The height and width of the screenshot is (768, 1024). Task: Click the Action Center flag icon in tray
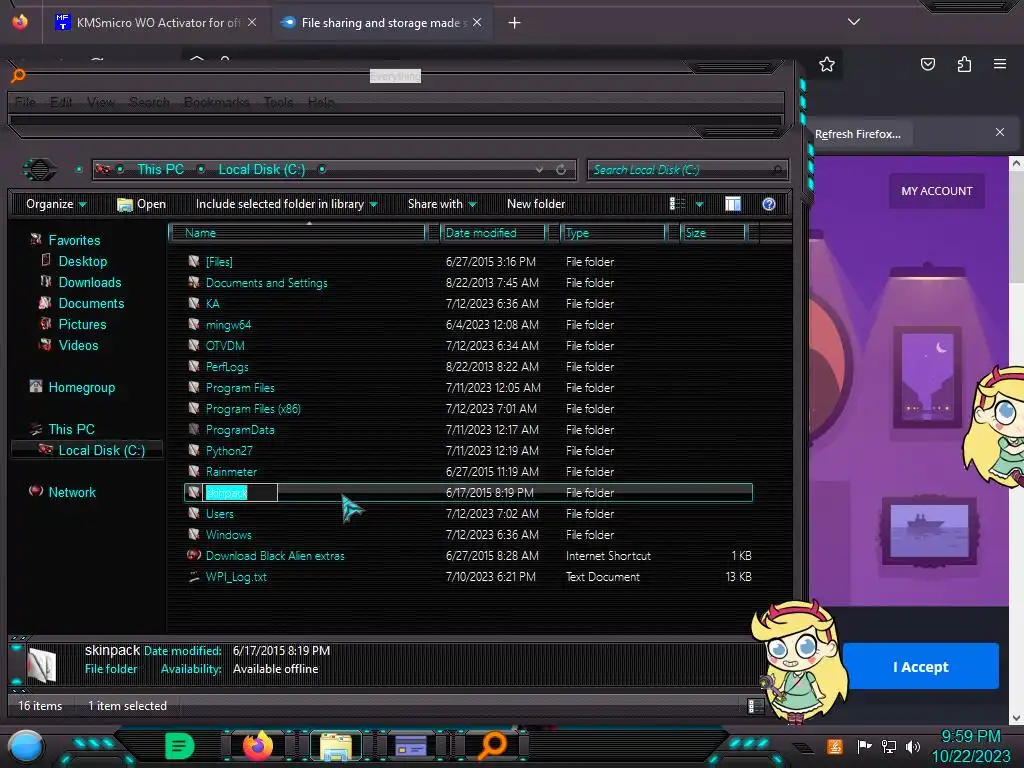pos(864,746)
